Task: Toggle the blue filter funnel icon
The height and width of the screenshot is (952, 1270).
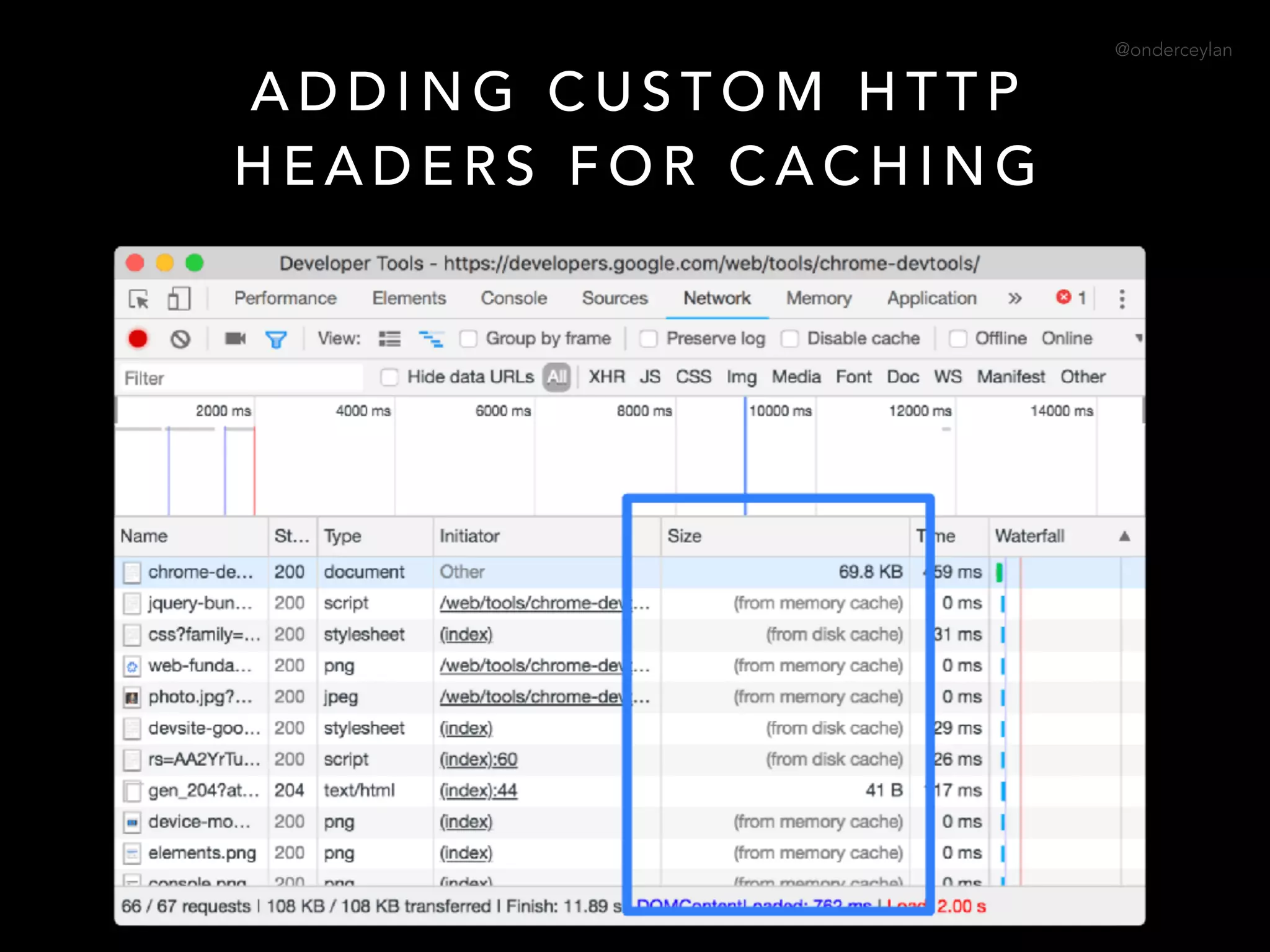Action: [276, 339]
